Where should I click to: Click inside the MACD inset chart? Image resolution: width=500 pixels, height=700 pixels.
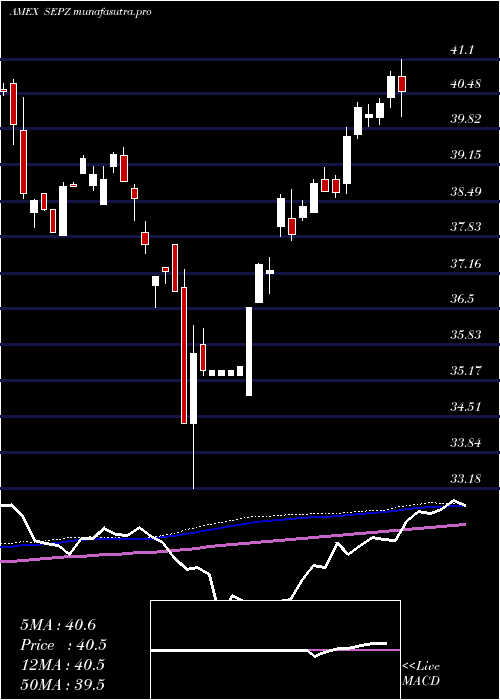pyautogui.click(x=275, y=650)
